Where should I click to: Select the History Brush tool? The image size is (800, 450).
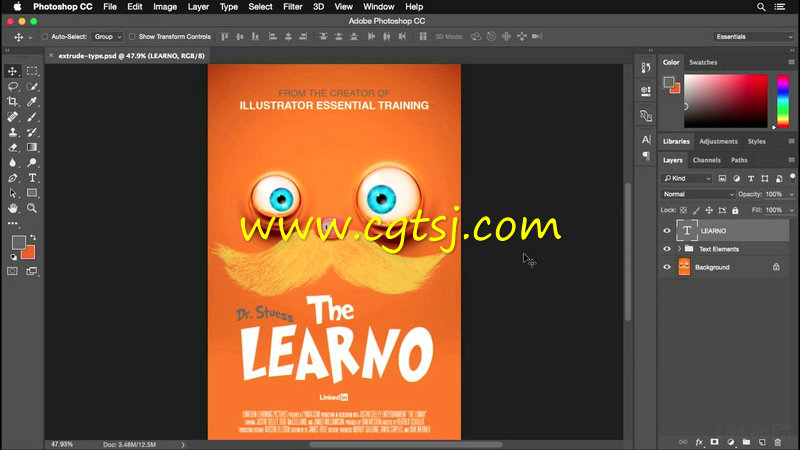pyautogui.click(x=32, y=132)
